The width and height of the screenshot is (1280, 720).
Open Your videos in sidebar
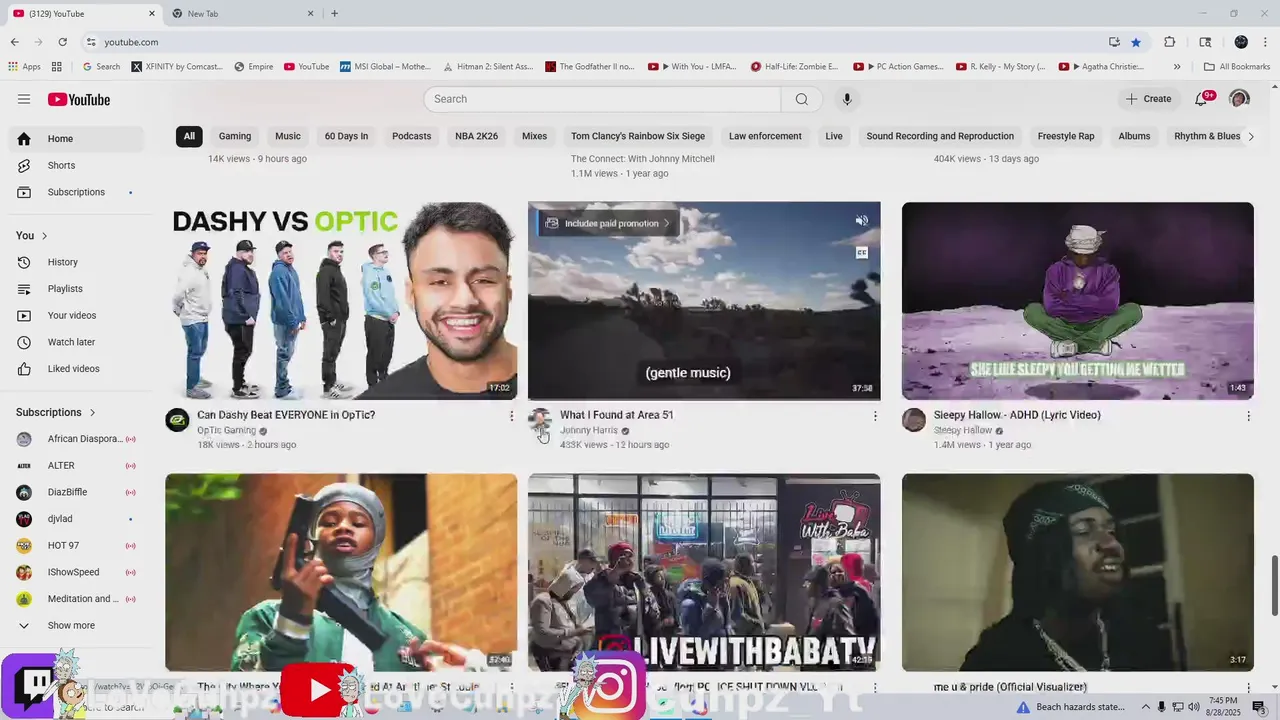75,315
